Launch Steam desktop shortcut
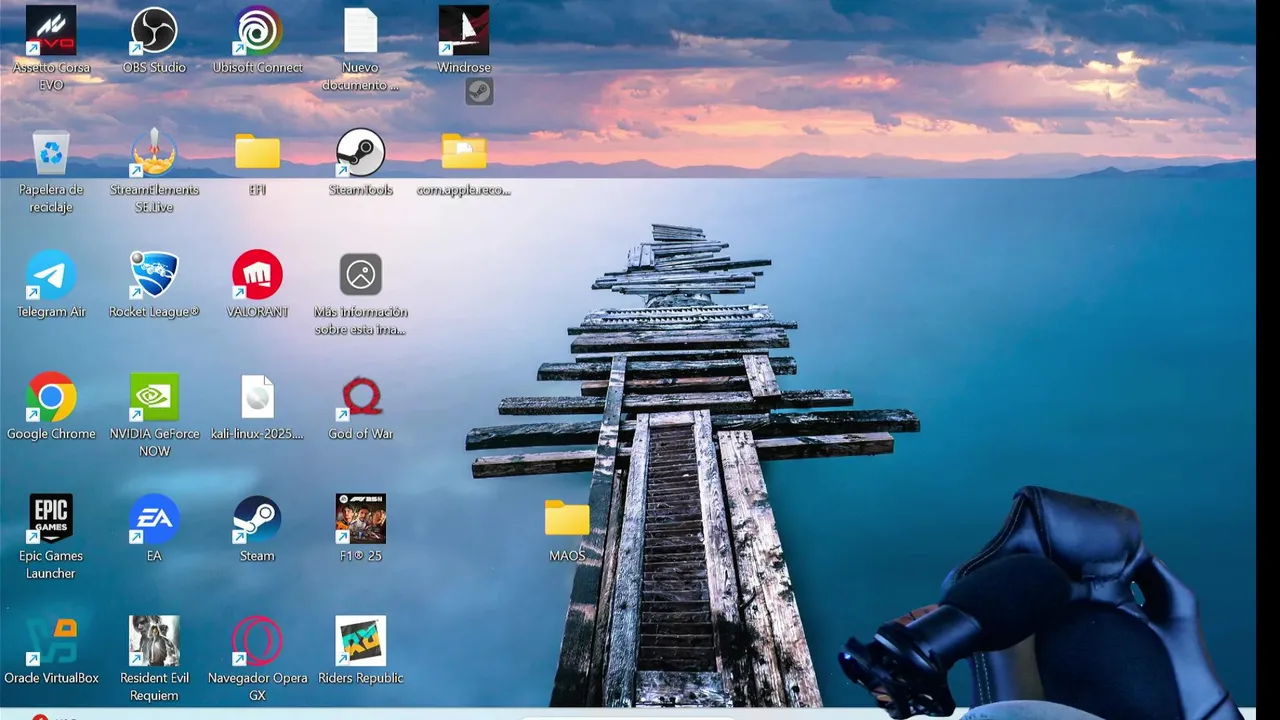1280x720 pixels. tap(257, 519)
